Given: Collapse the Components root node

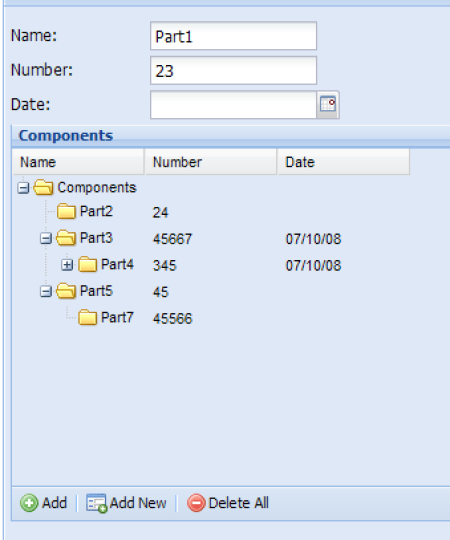Looking at the screenshot, I should [23, 188].
